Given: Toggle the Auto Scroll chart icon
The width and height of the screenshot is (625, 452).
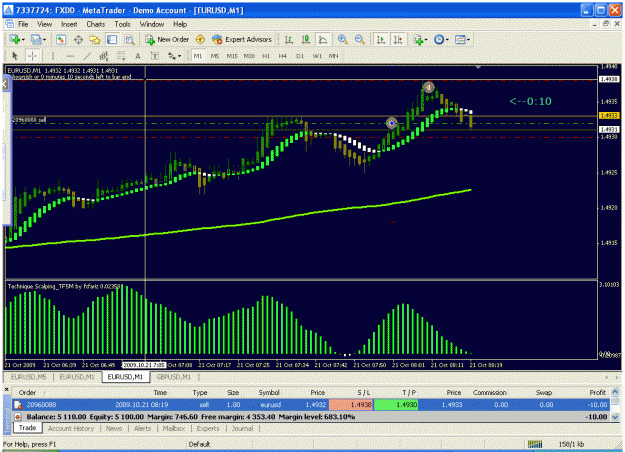Looking at the screenshot, I should pyautogui.click(x=381, y=39).
